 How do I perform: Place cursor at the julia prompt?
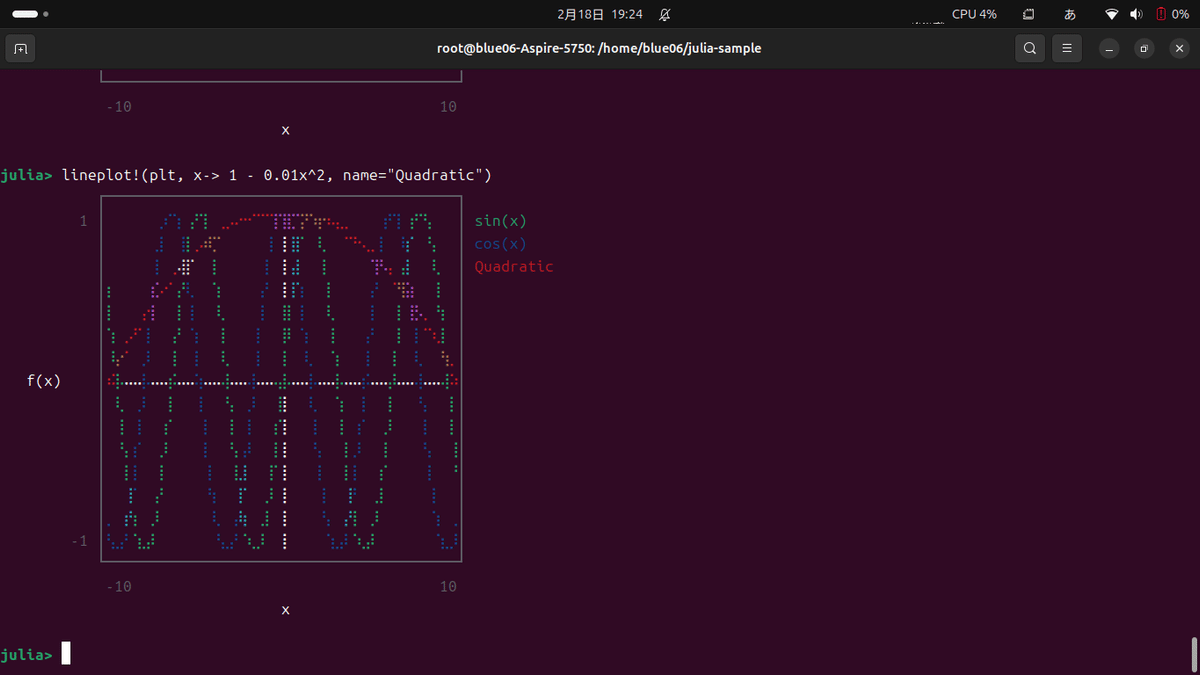64,653
